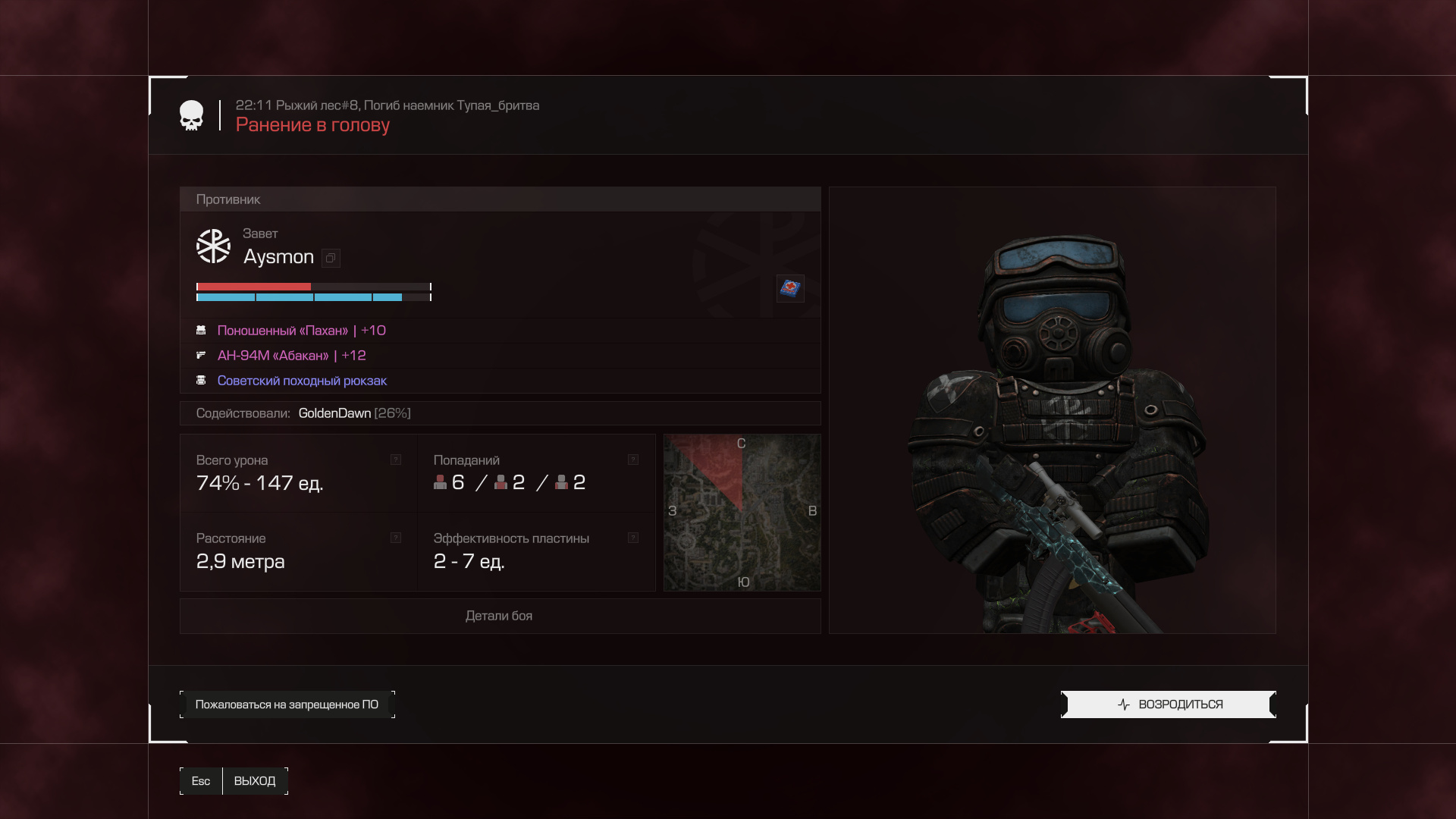Click the Возродиться respawn button
The height and width of the screenshot is (819, 1456).
(x=1168, y=704)
